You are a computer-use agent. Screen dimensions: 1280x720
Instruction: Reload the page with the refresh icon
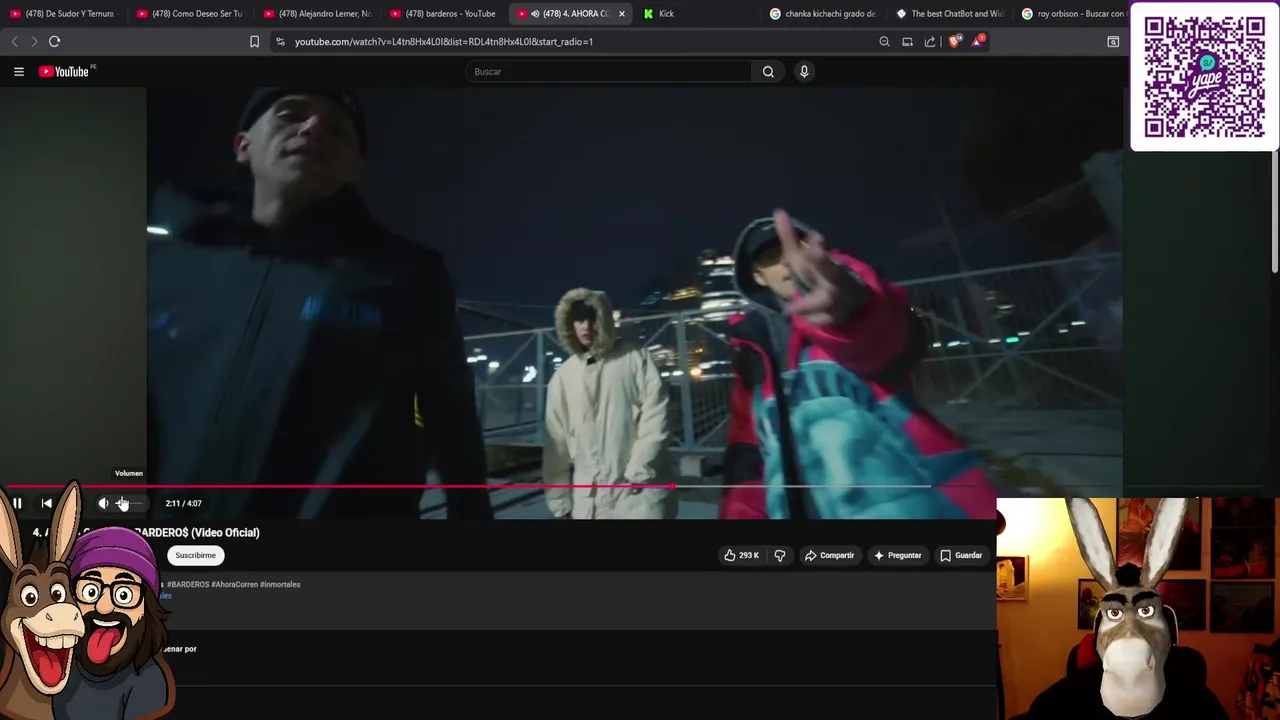55,41
